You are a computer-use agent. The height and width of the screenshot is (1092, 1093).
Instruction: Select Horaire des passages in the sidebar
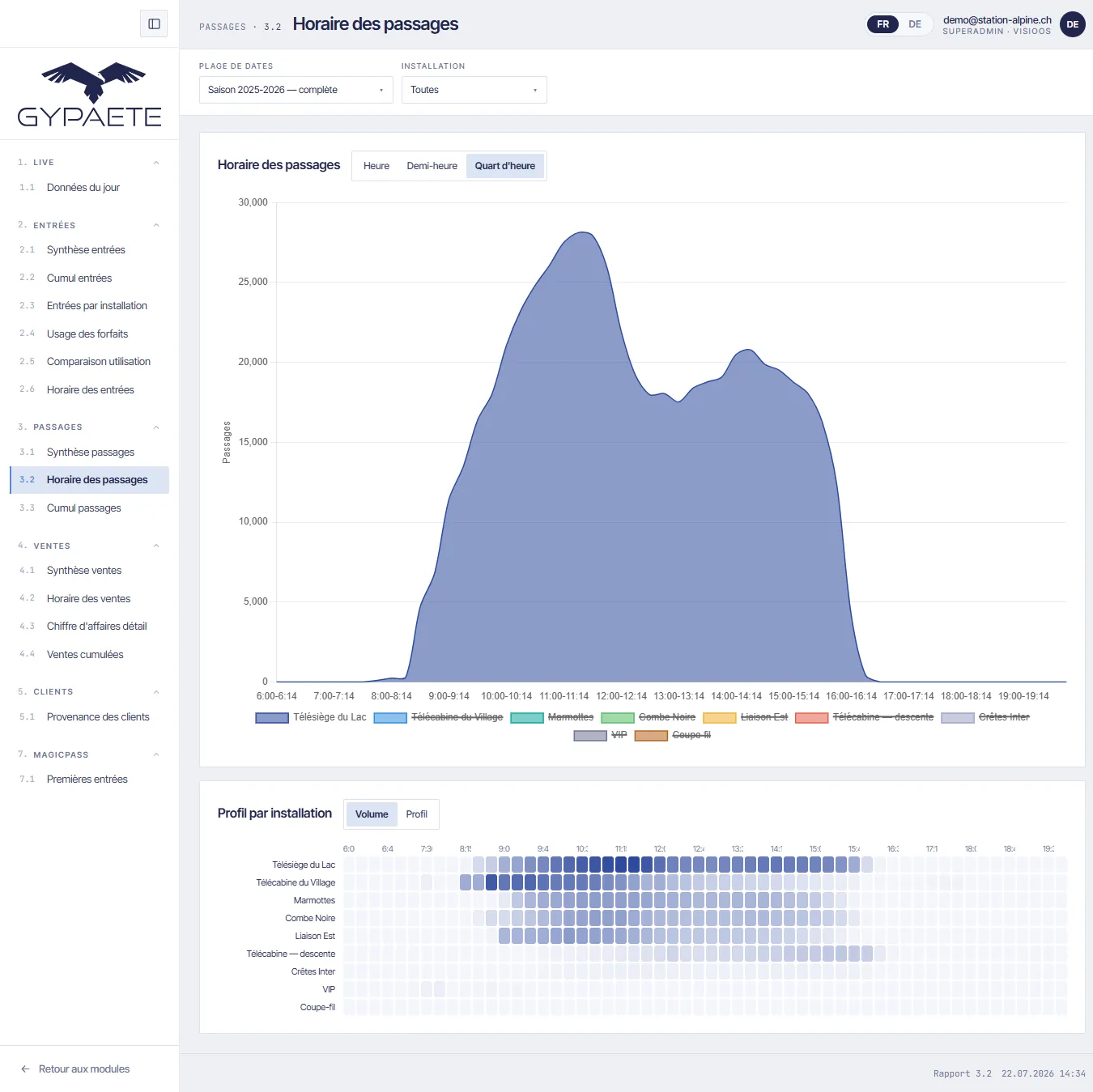click(89, 480)
